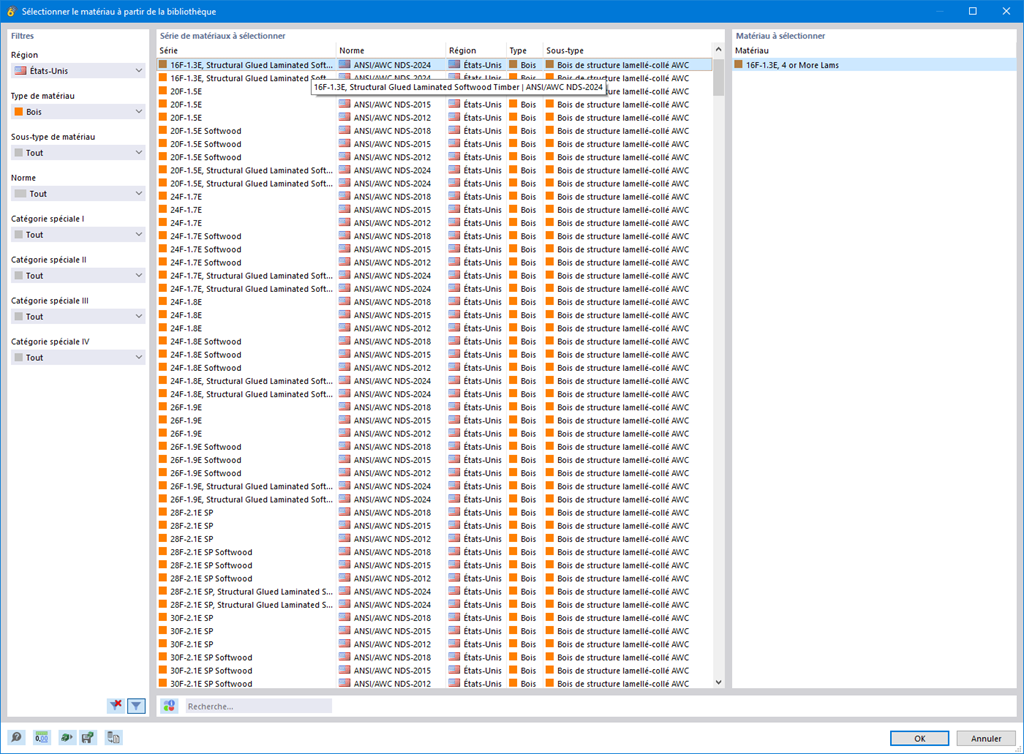Click the Annuler button
1024x754 pixels.
click(x=986, y=738)
